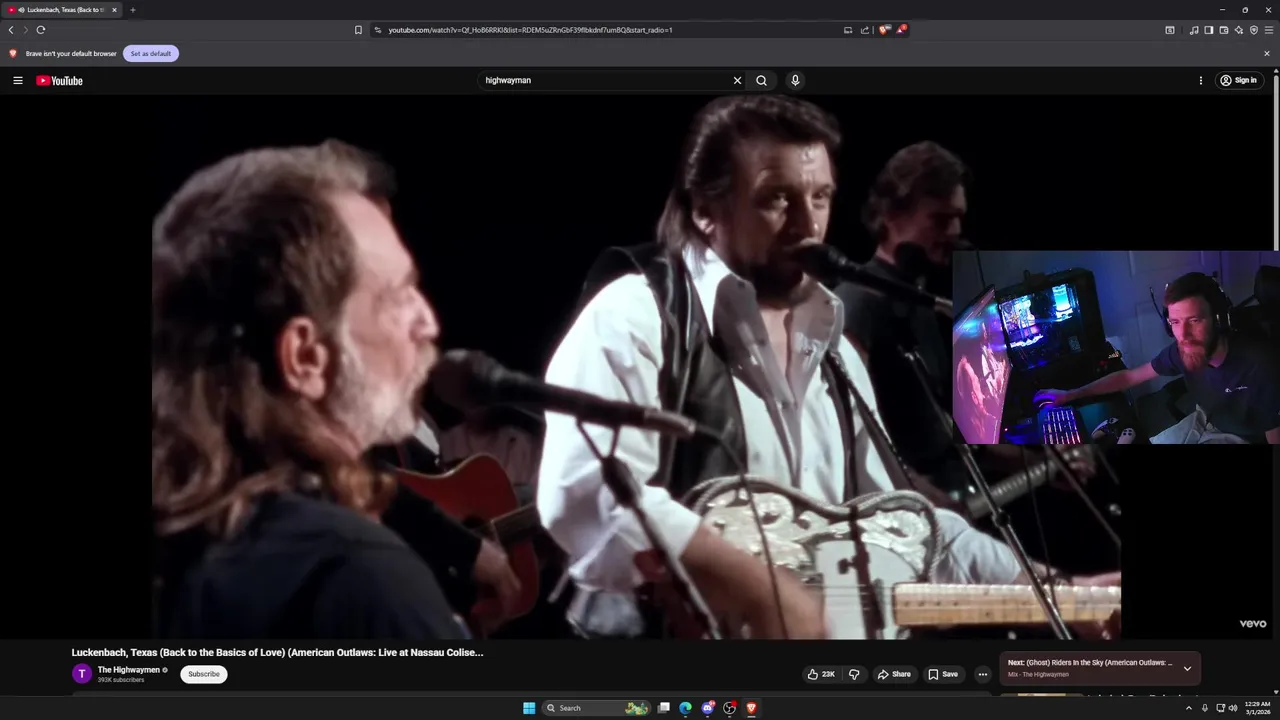
Task: Open a new browser tab
Action: (x=132, y=10)
